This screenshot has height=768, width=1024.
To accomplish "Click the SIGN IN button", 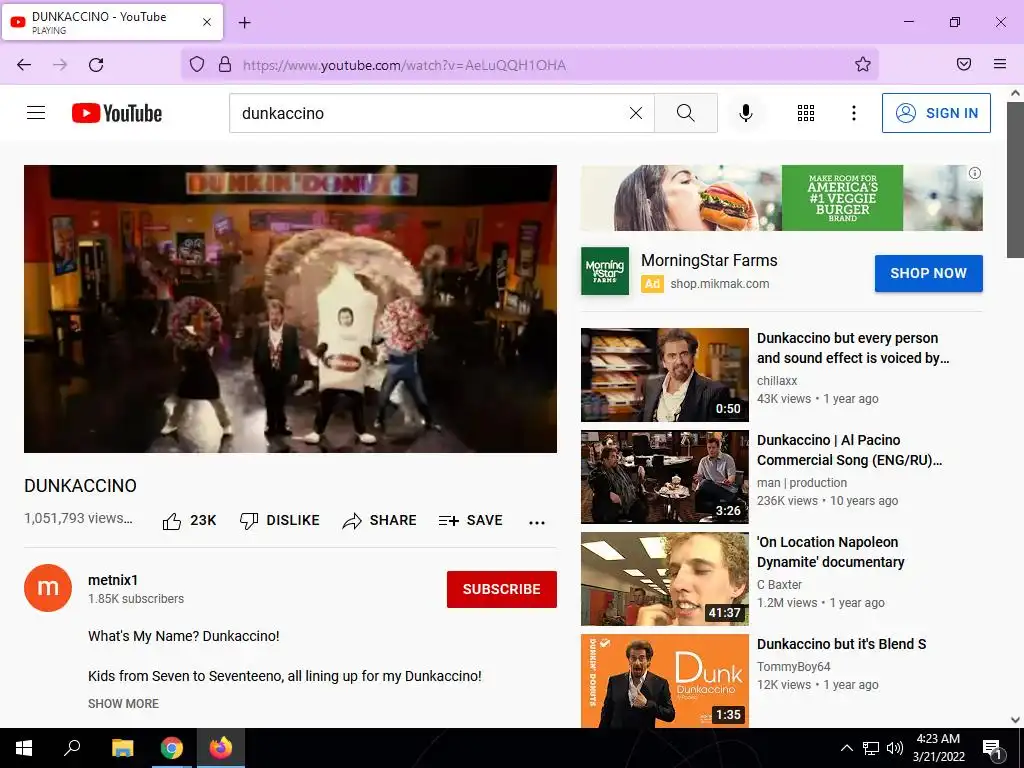I will (x=936, y=113).
